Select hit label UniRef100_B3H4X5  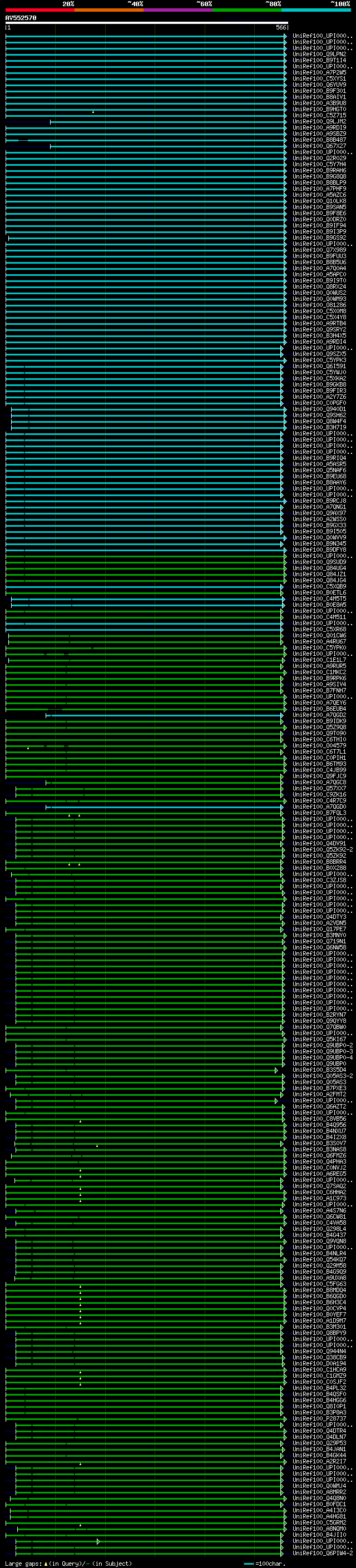click(x=319, y=335)
